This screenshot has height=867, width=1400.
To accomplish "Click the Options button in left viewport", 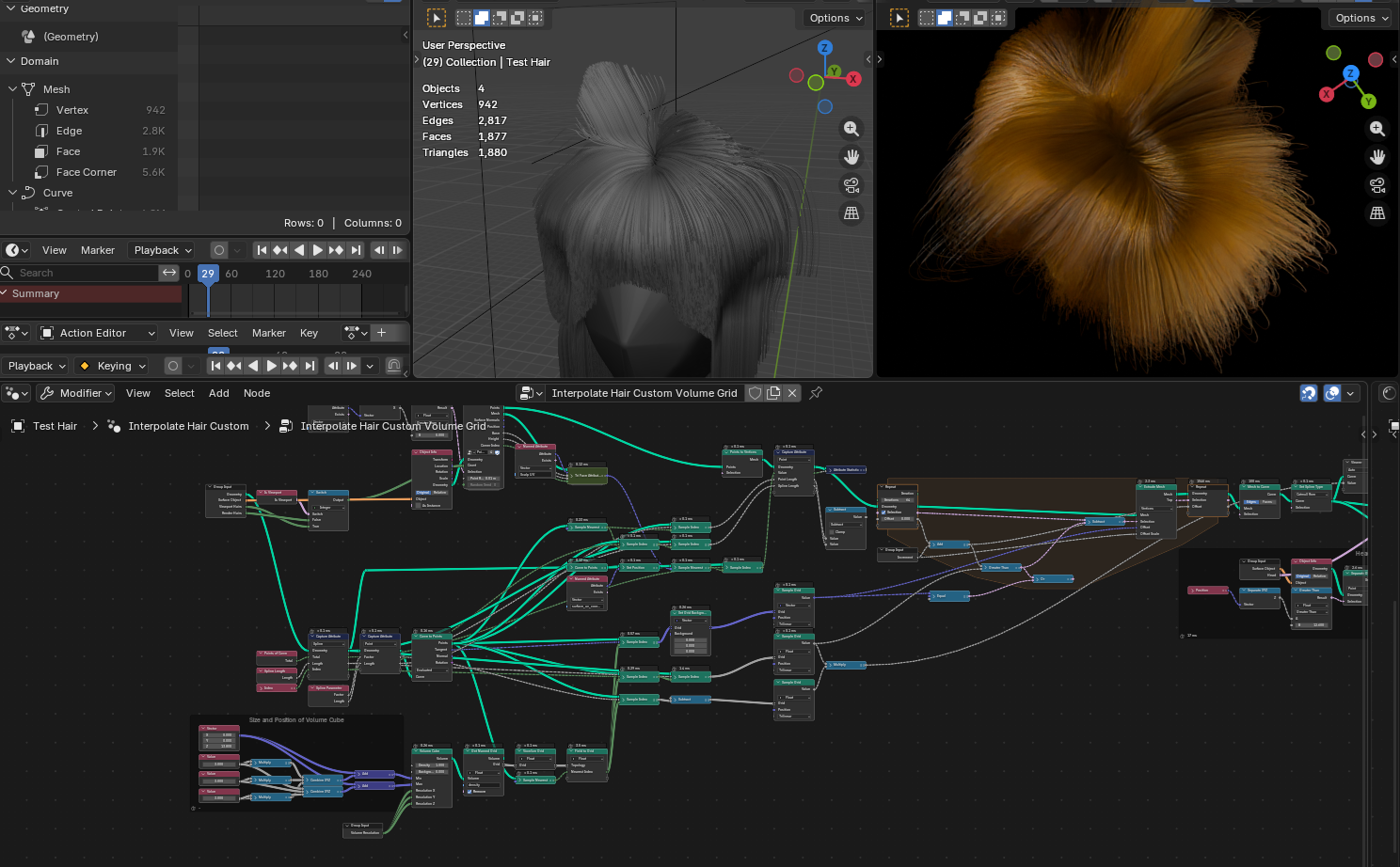I will click(835, 18).
